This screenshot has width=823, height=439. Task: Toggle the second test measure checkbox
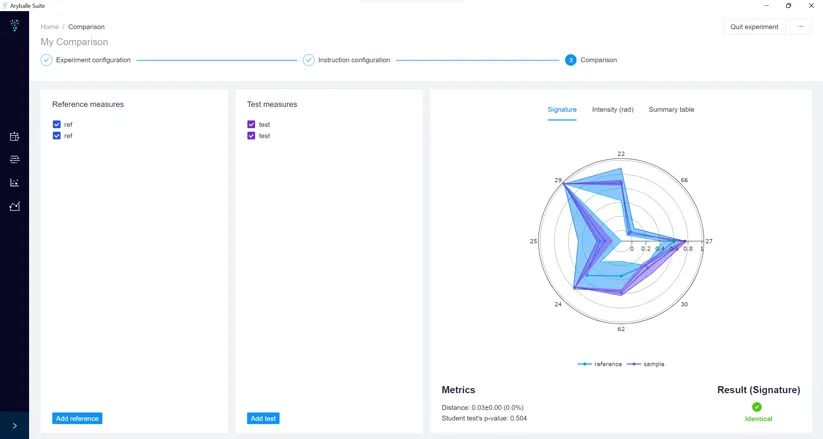point(252,135)
